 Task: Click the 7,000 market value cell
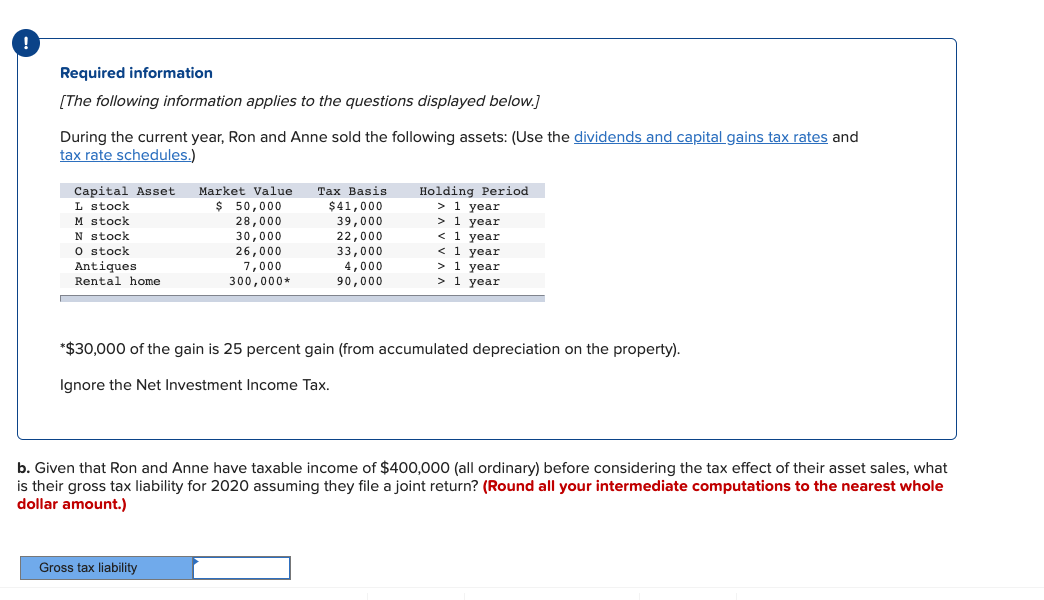coord(262,266)
